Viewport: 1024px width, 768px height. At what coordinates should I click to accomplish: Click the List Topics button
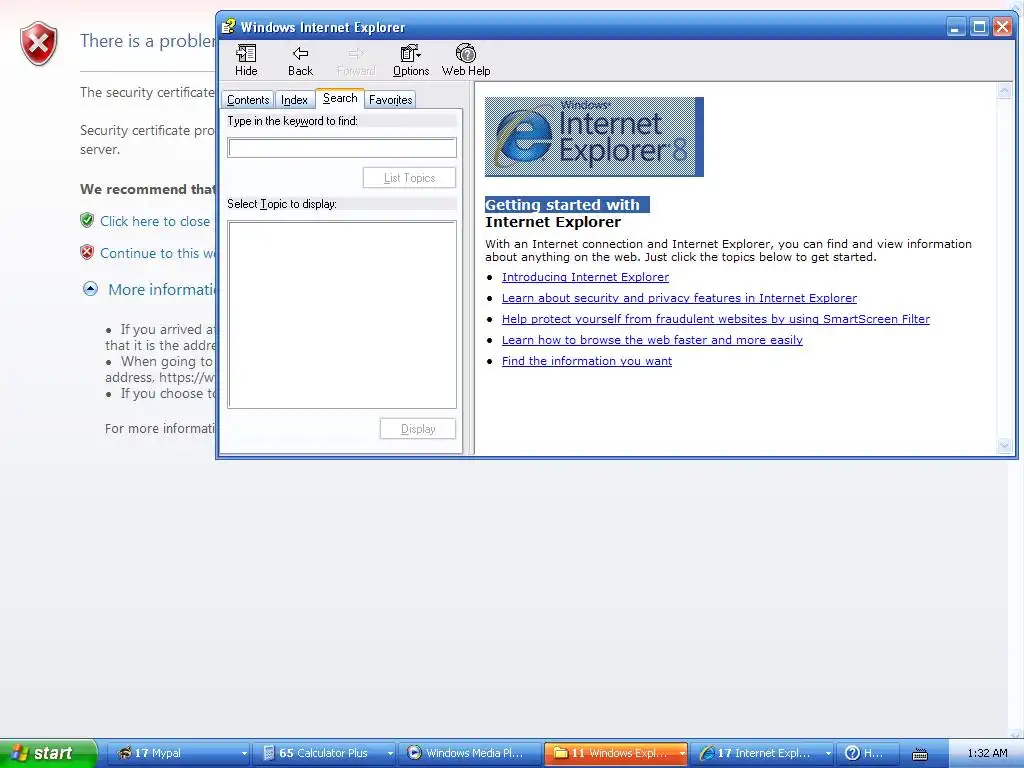[409, 178]
